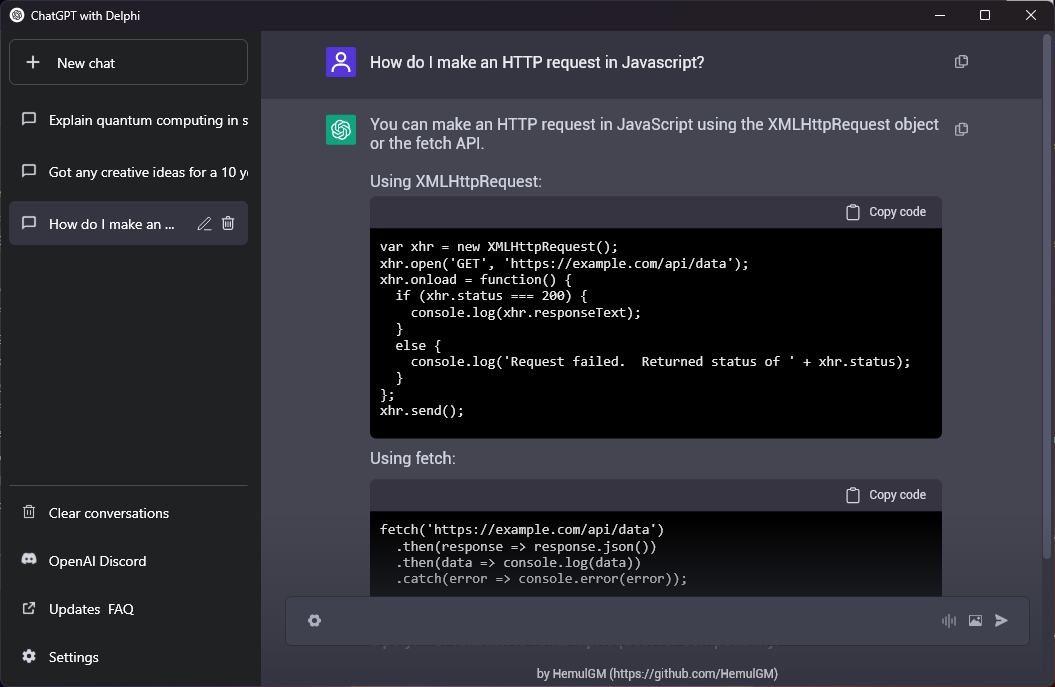Click the pencil icon to rename current chat
Image resolution: width=1055 pixels, height=687 pixels.
[x=204, y=224]
